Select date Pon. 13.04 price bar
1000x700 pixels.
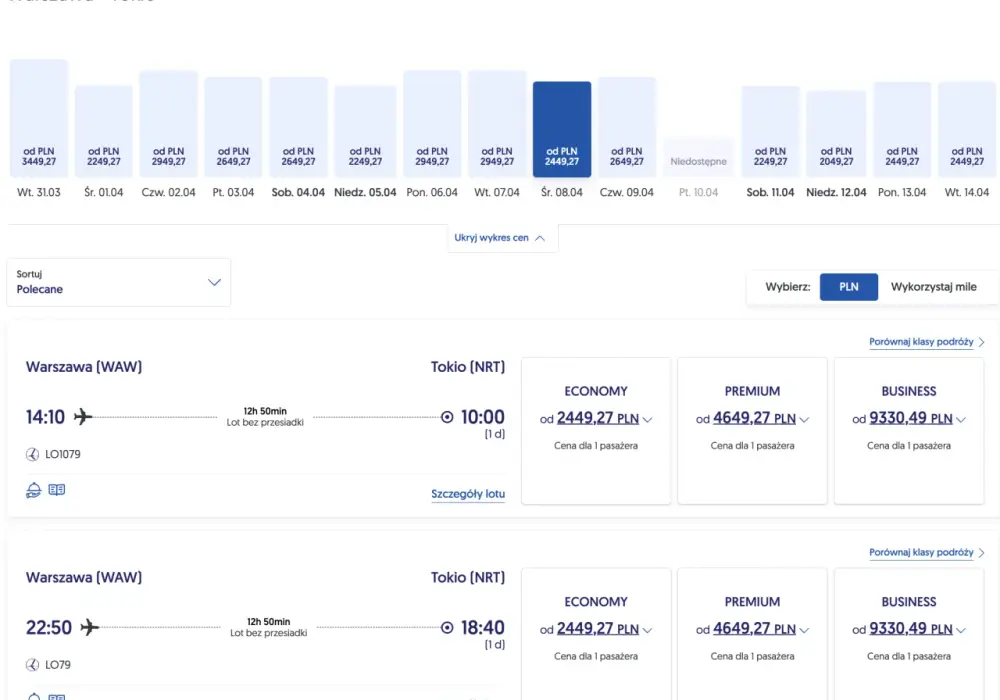click(x=902, y=129)
